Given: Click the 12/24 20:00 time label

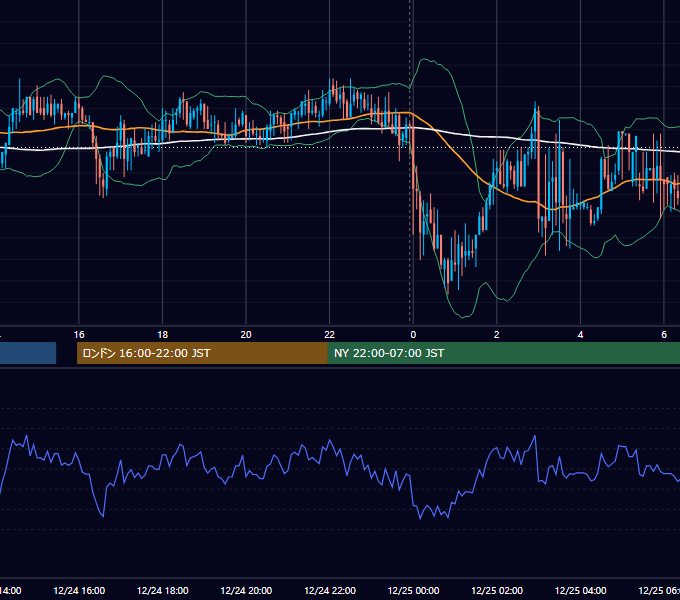Looking at the screenshot, I should tap(246, 590).
